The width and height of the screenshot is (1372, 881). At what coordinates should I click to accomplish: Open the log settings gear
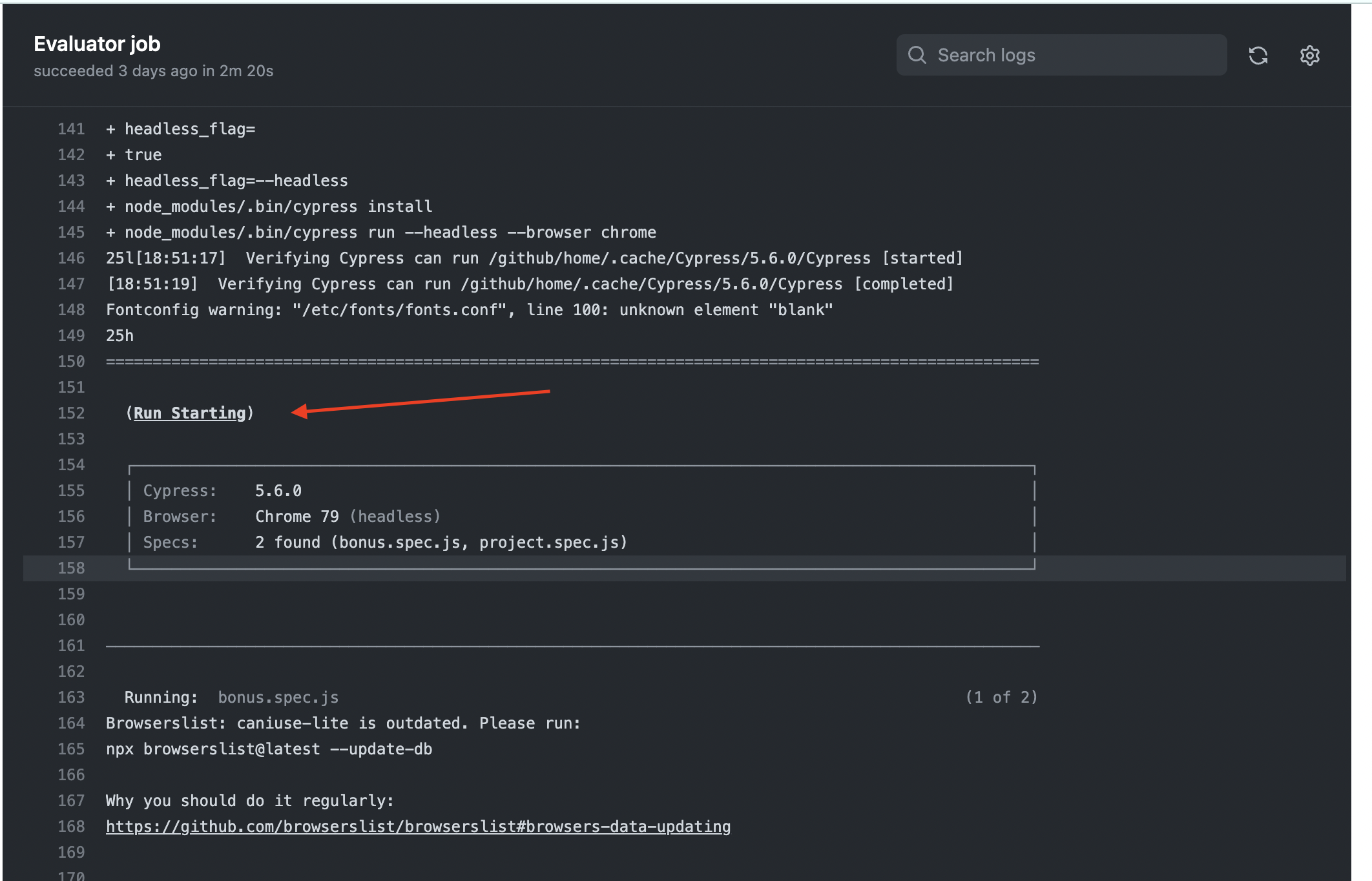pyautogui.click(x=1310, y=56)
